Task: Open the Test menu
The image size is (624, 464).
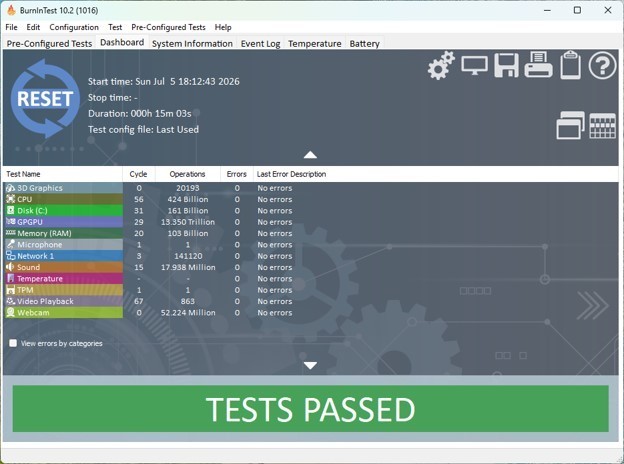Action: (x=115, y=27)
